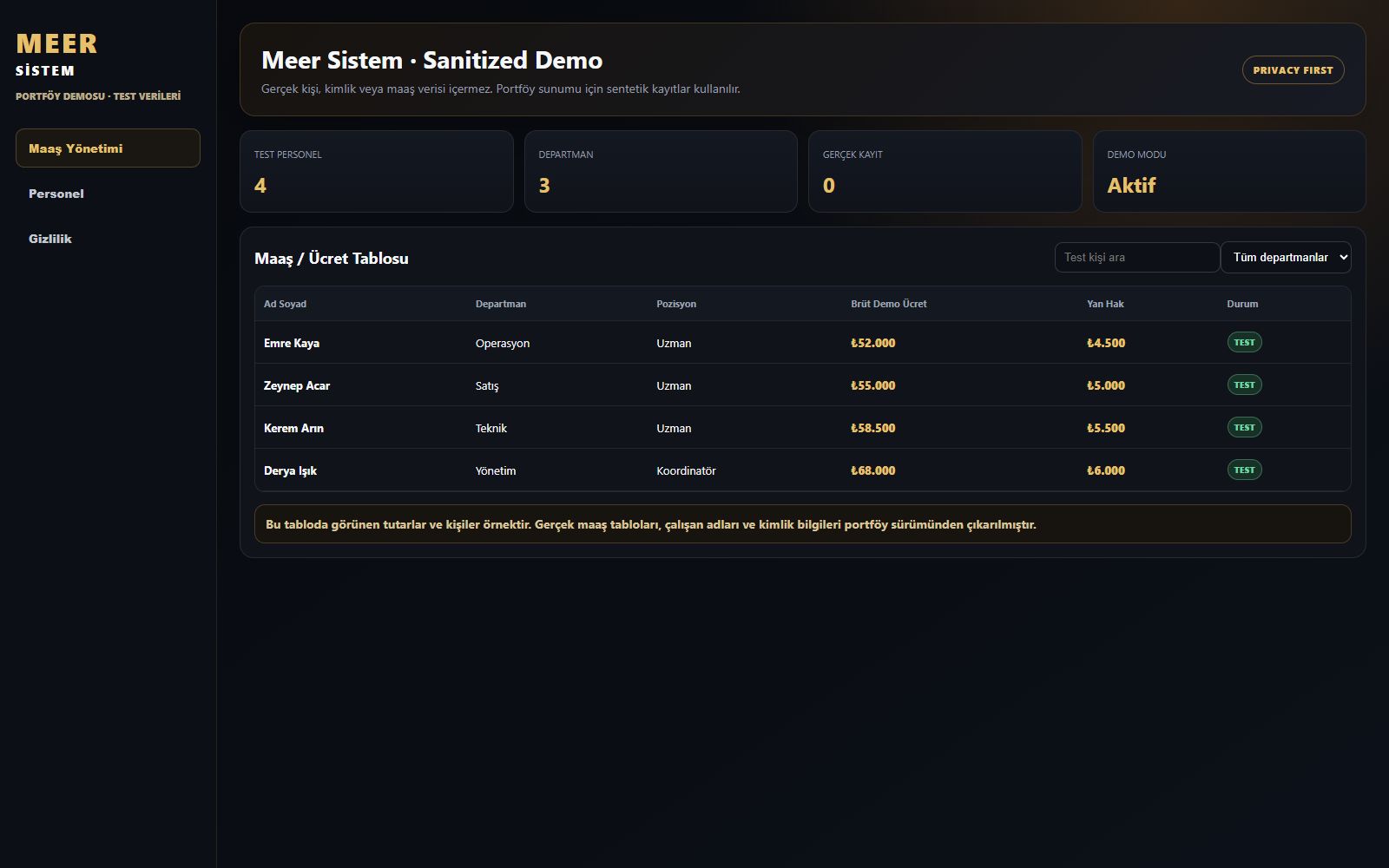This screenshot has height=868, width=1389.
Task: Click the Yönetim department cell
Action: (496, 470)
